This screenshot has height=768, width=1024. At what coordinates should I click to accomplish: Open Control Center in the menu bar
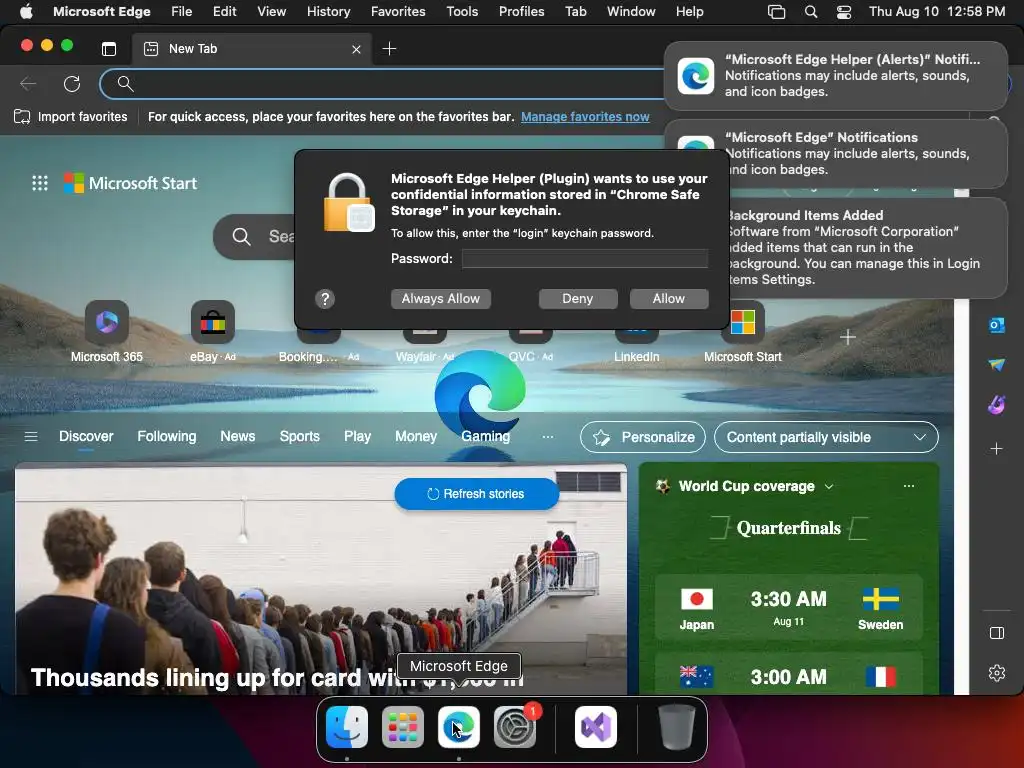[x=844, y=11]
